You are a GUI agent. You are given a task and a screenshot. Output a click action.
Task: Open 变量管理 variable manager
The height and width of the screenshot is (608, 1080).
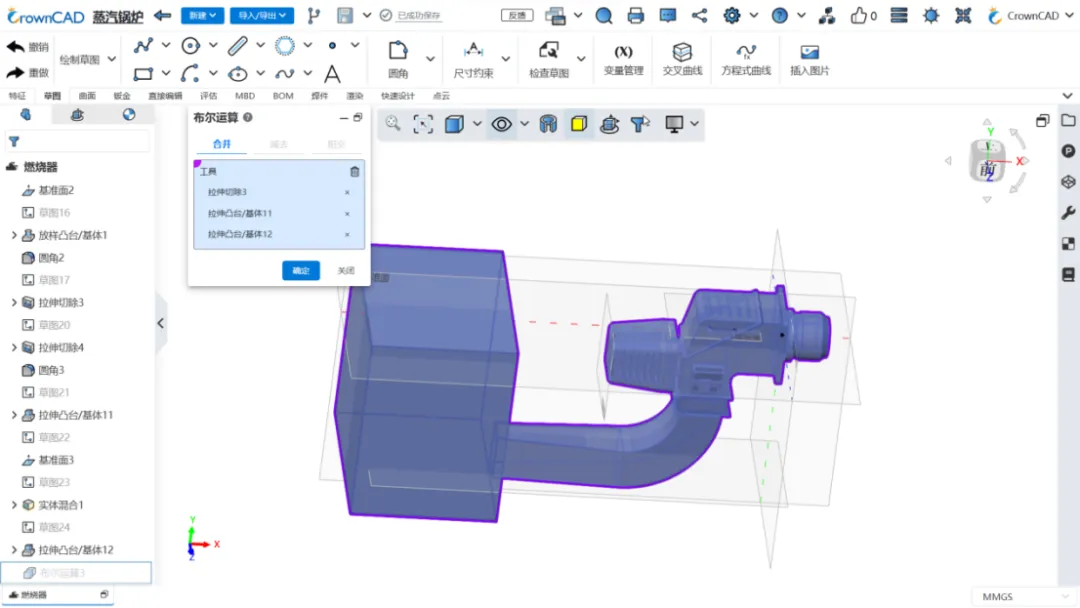623,59
